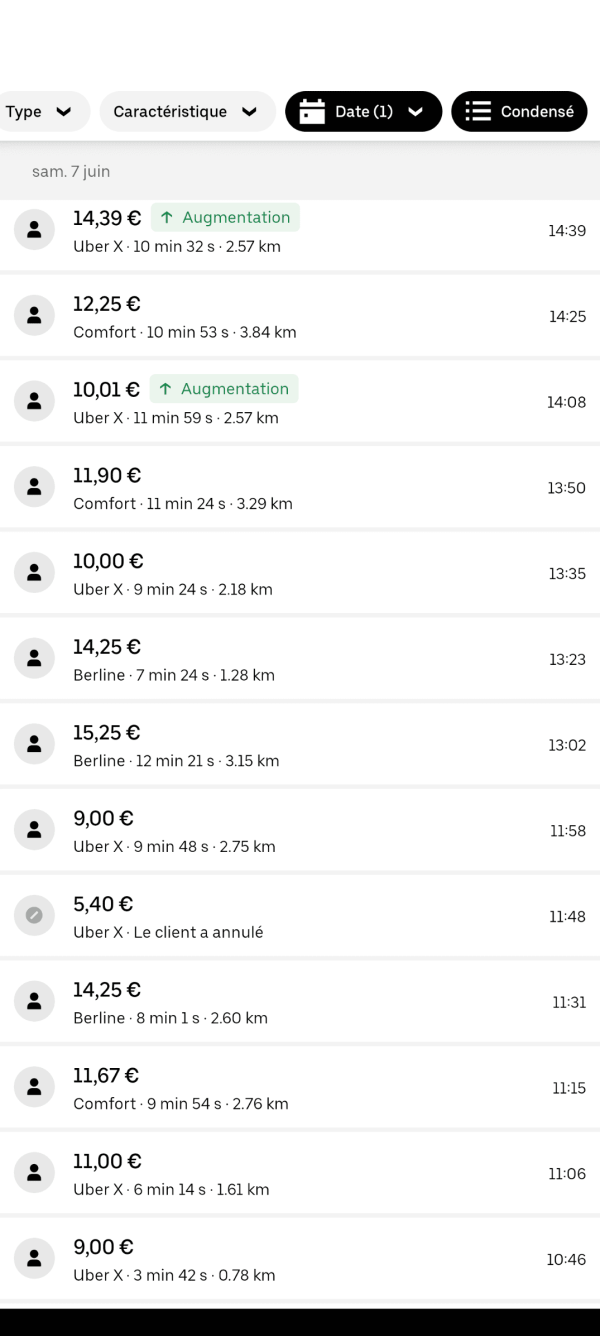This screenshot has height=1336, width=600.
Task: Open the Type filter dropdown
Action: 40,111
